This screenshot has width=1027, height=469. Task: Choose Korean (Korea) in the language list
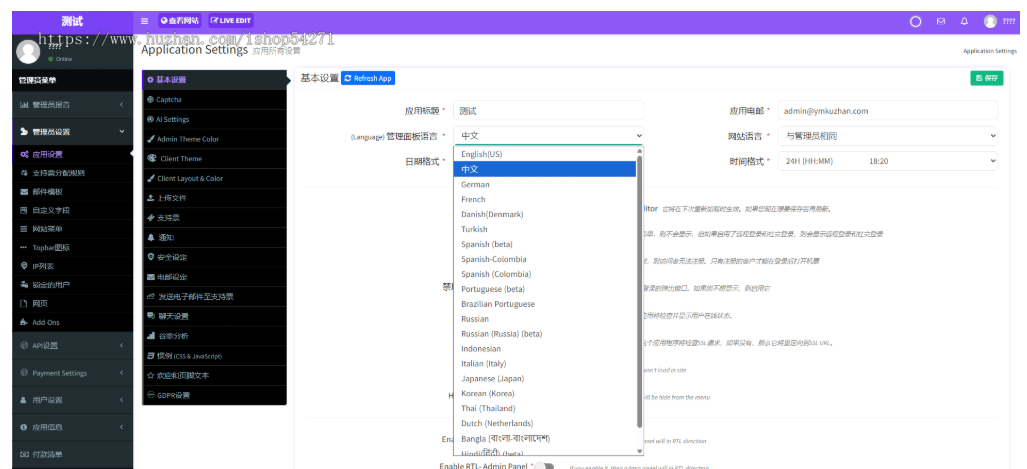pyautogui.click(x=545, y=394)
